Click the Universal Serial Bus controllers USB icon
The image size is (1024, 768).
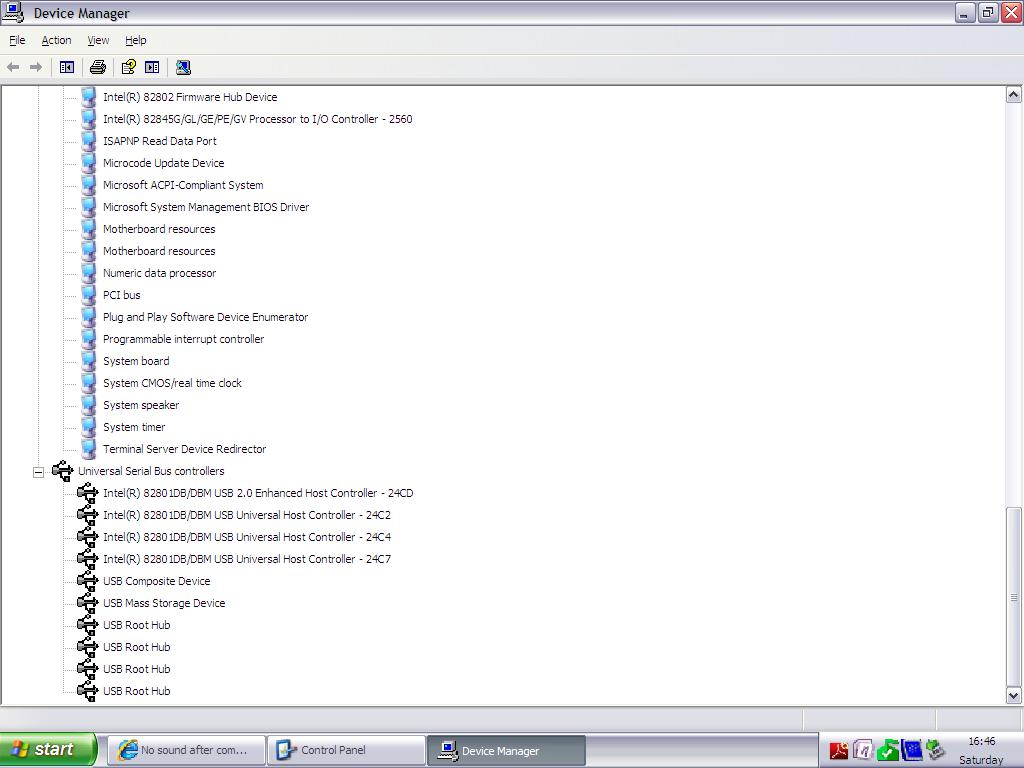pos(63,471)
